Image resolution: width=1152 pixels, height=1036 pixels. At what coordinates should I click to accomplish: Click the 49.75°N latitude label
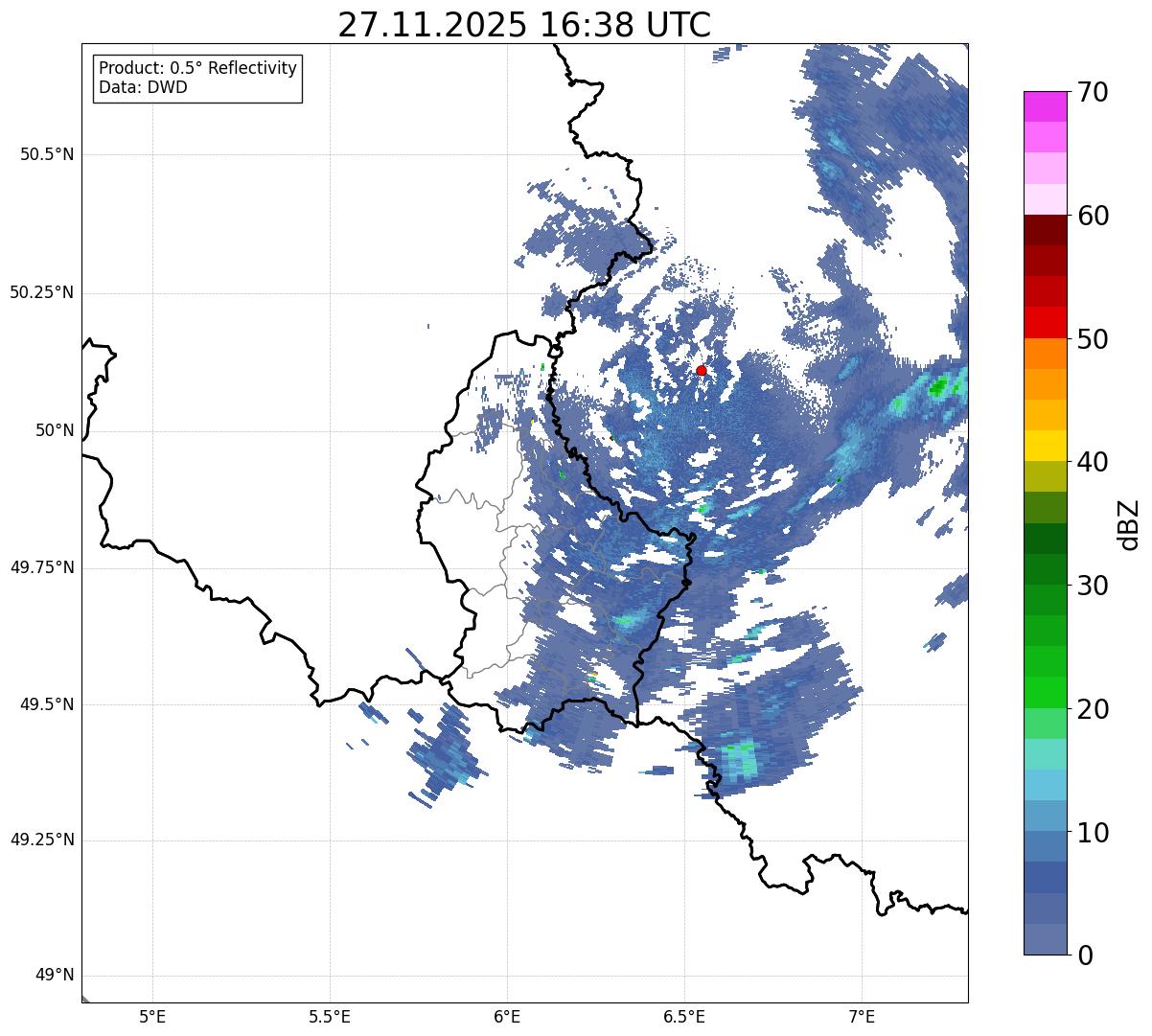42,567
